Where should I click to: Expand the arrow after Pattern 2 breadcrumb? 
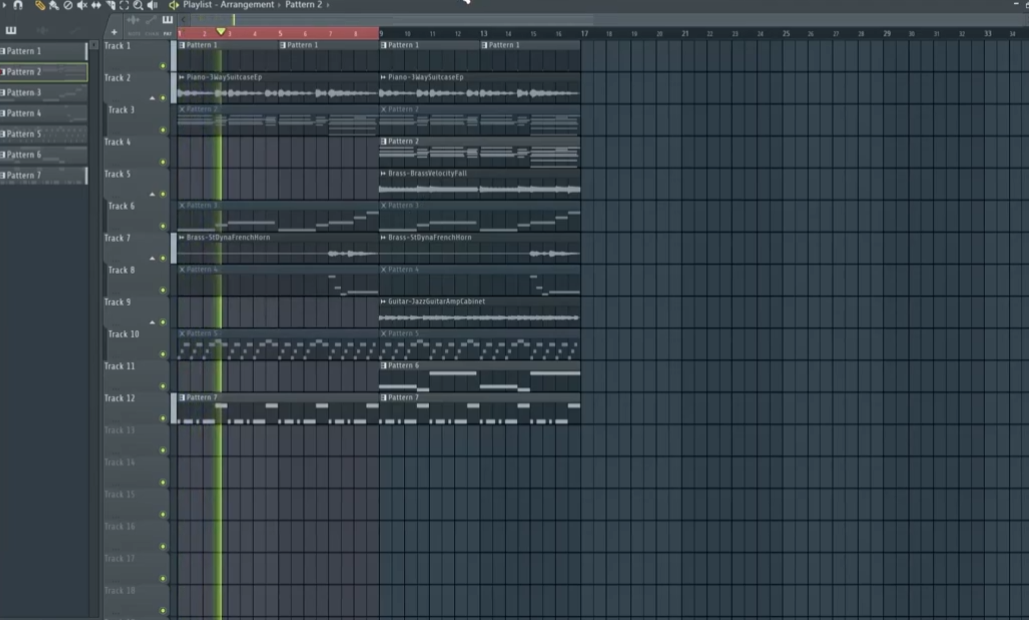coord(328,5)
